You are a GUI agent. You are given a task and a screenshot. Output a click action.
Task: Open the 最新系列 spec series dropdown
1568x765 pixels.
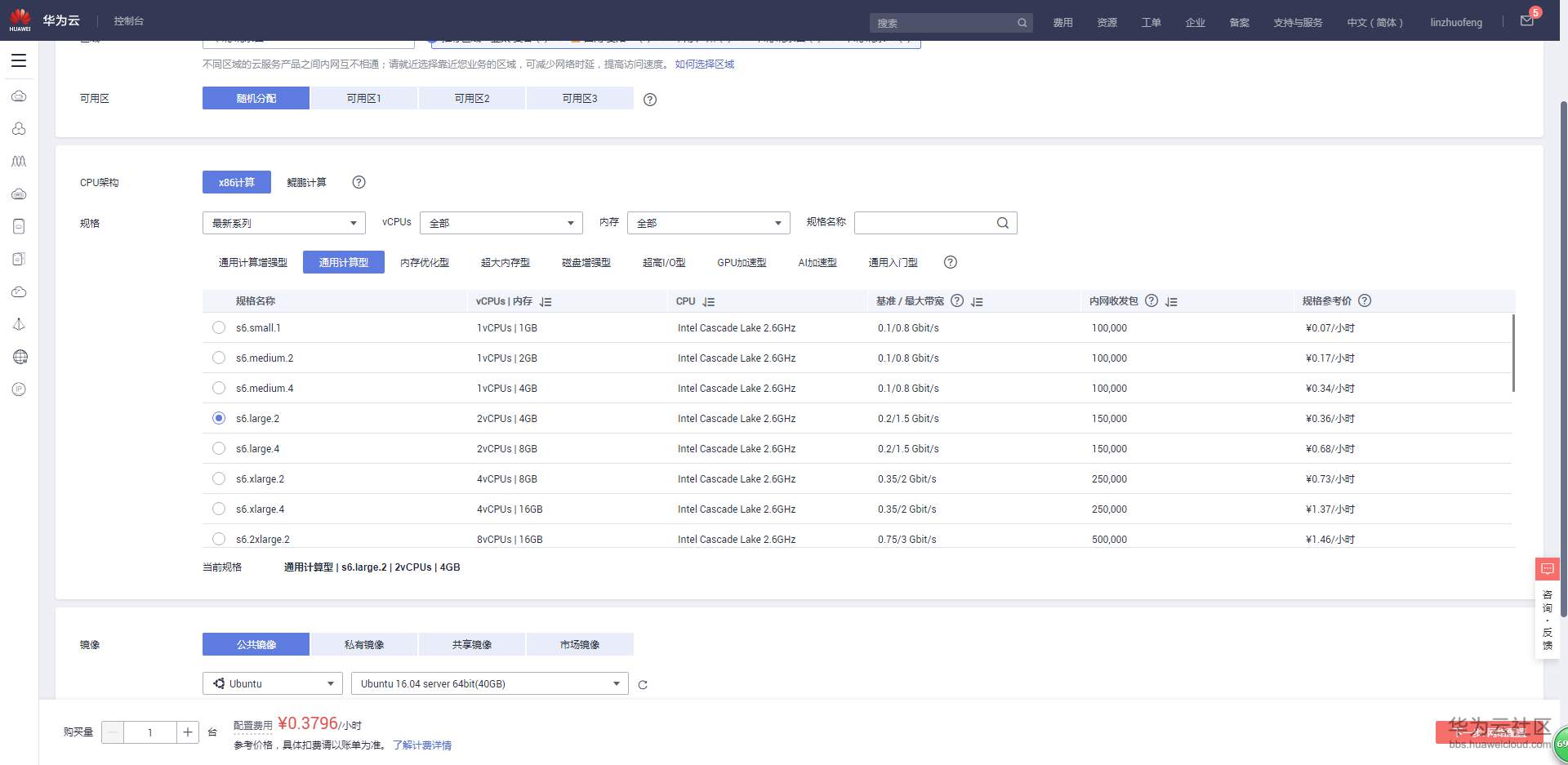point(284,223)
